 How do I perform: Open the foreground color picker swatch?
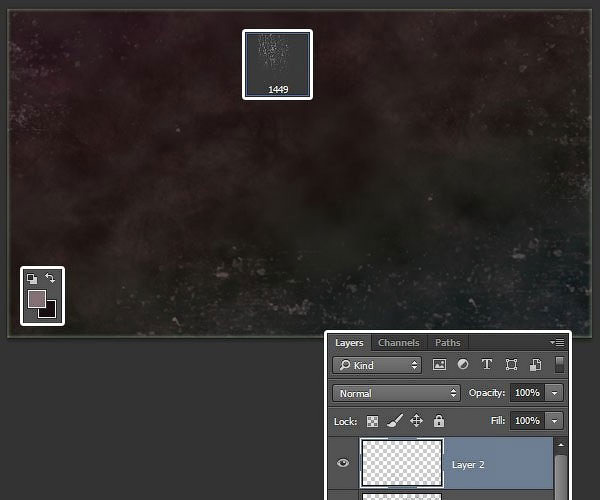click(37, 298)
